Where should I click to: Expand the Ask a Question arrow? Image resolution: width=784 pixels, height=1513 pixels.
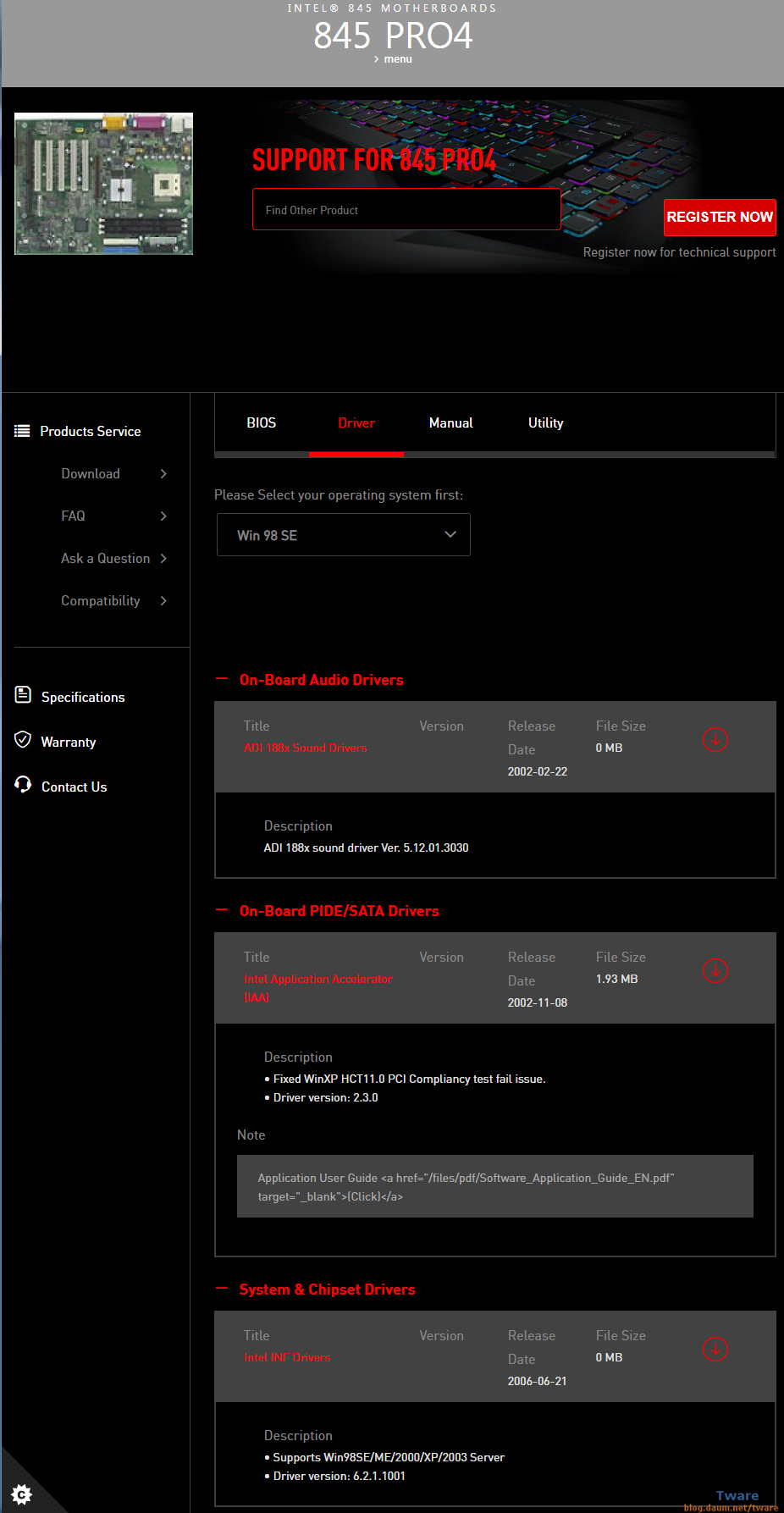point(163,558)
